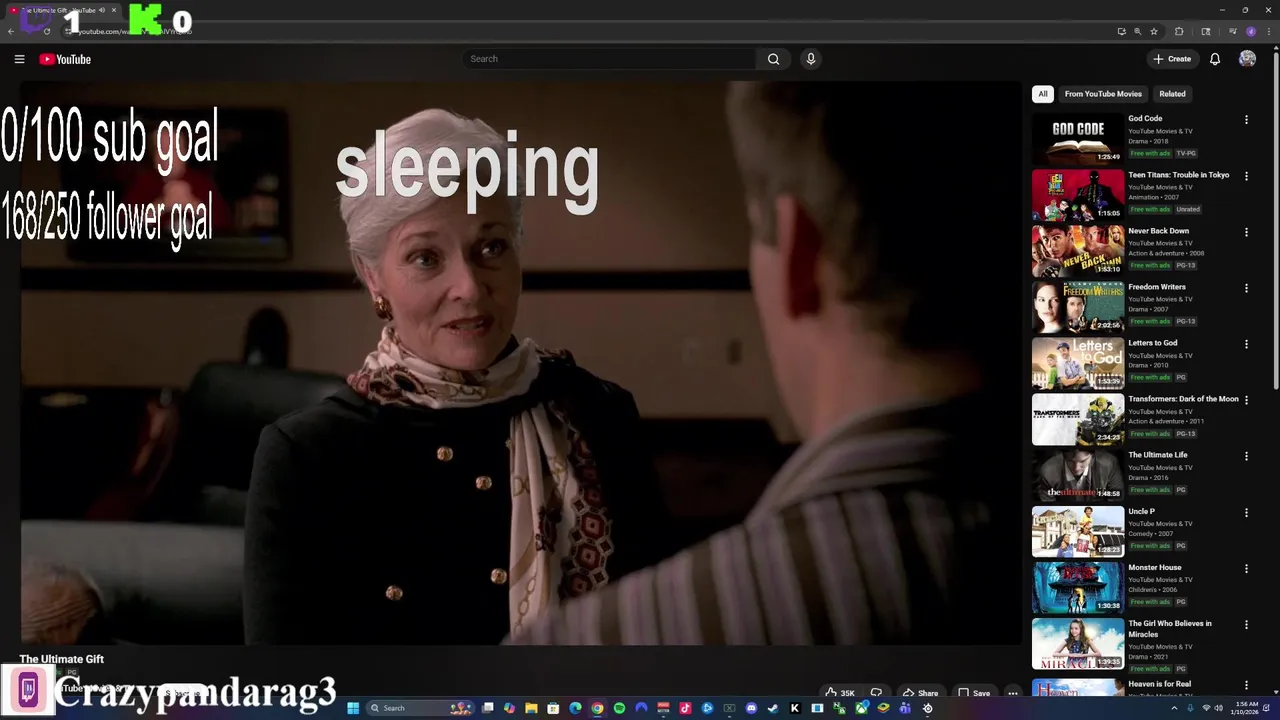Click the Share button
Screen dimensions: 1280x720
920,693
